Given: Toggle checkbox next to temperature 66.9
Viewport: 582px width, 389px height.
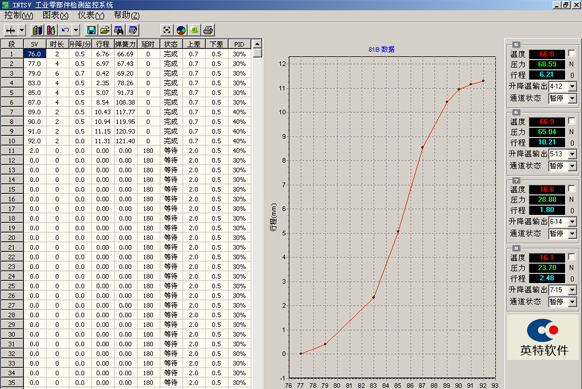Looking at the screenshot, I should (572, 121).
